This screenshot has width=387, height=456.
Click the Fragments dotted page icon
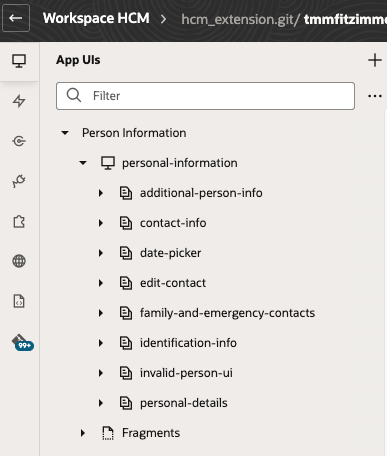tap(108, 433)
